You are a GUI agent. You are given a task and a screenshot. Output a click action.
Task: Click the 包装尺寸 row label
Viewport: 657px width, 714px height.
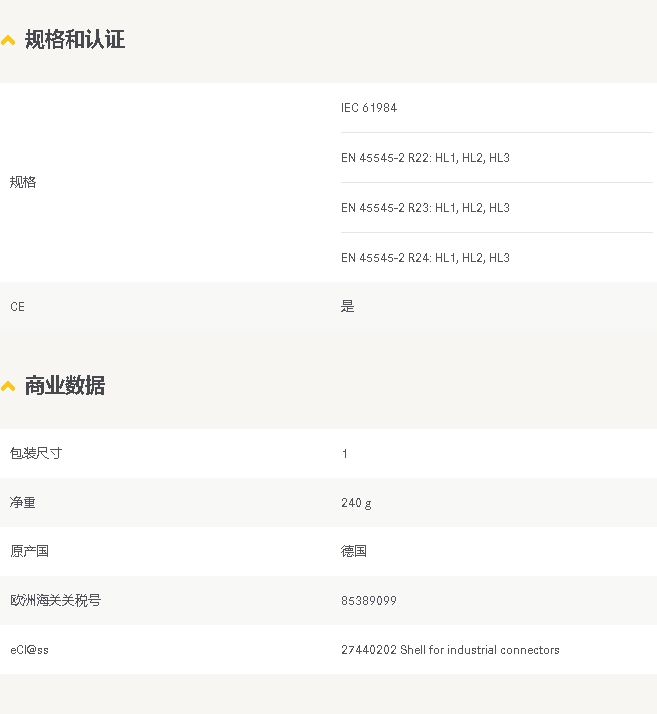click(x=36, y=453)
